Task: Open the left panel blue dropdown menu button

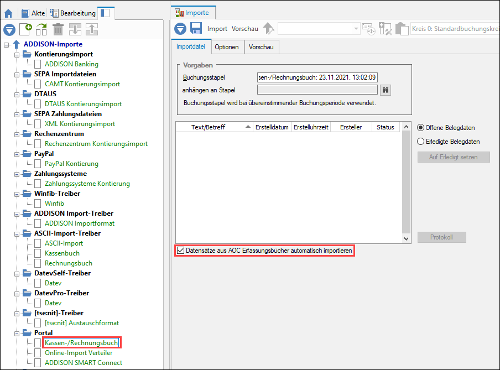Action: (x=9, y=30)
